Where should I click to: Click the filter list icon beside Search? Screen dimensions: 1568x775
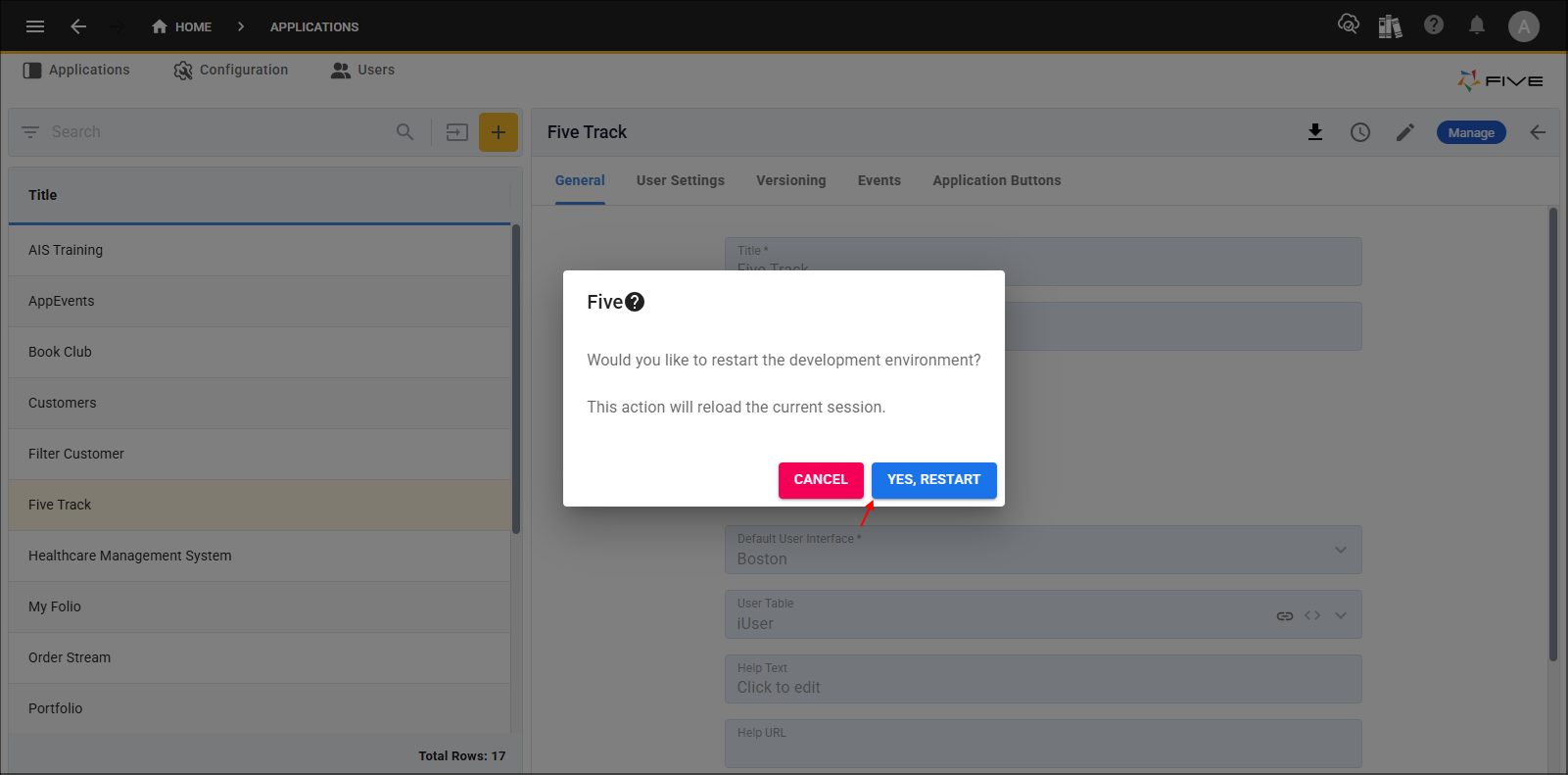pos(30,131)
